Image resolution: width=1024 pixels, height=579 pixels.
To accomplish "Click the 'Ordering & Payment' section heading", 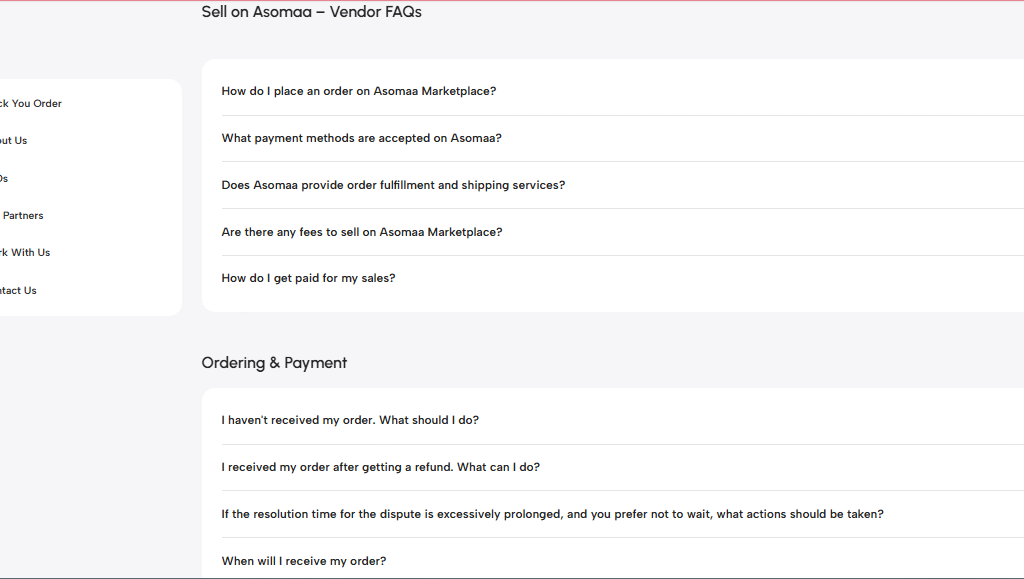I will pos(274,363).
